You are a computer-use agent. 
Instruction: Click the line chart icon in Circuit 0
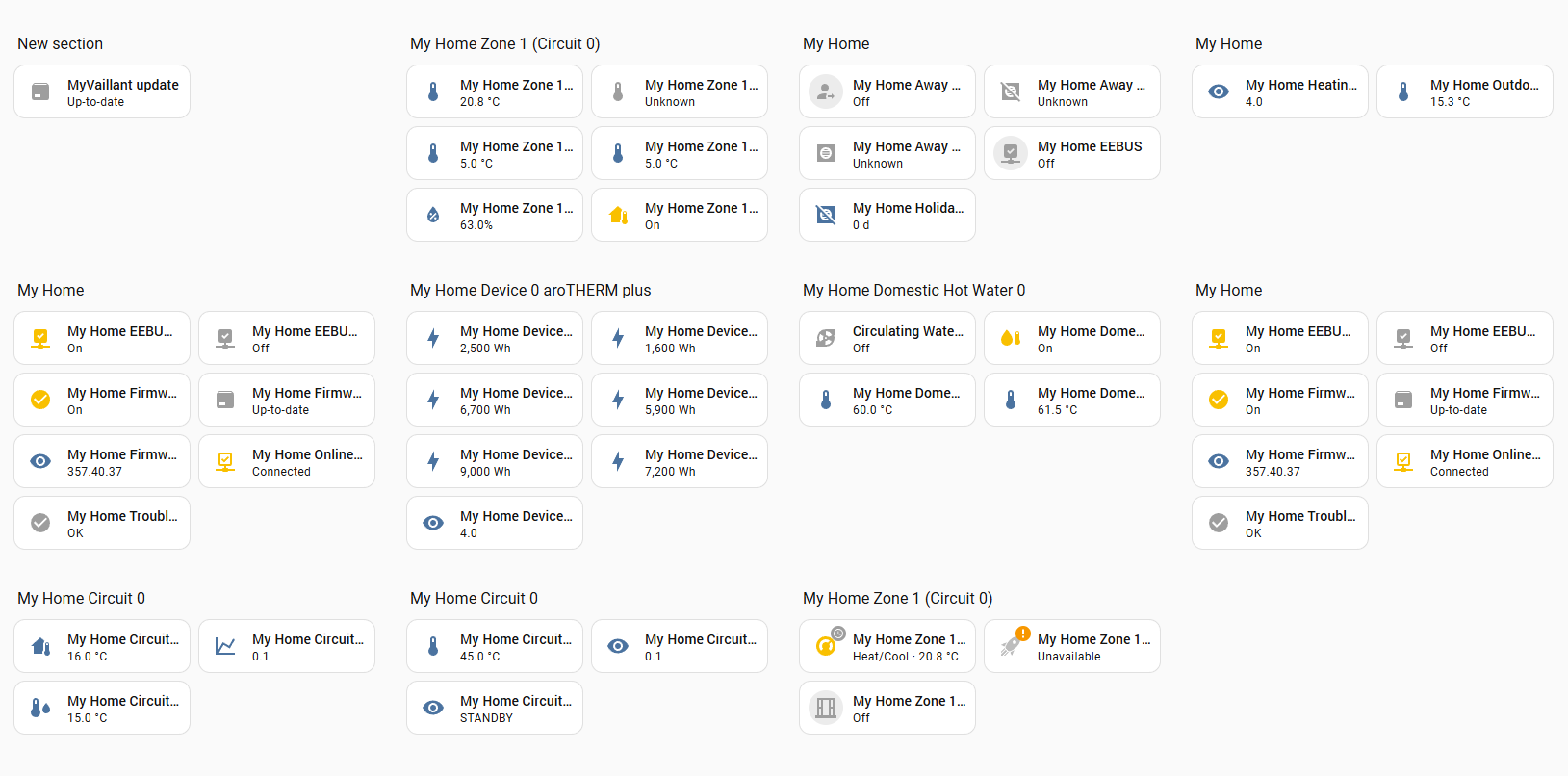pos(225,646)
